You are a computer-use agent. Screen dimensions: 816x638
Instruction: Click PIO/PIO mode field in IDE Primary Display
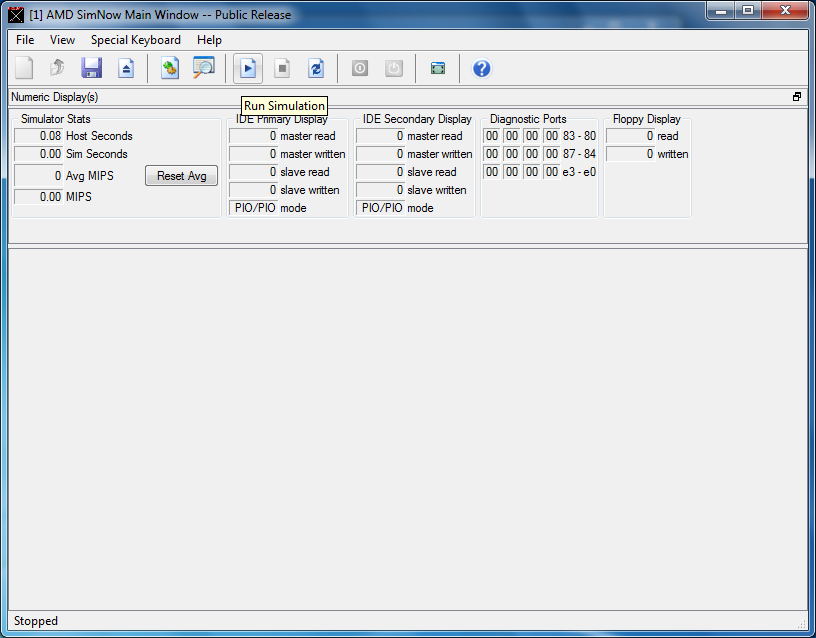click(x=254, y=208)
